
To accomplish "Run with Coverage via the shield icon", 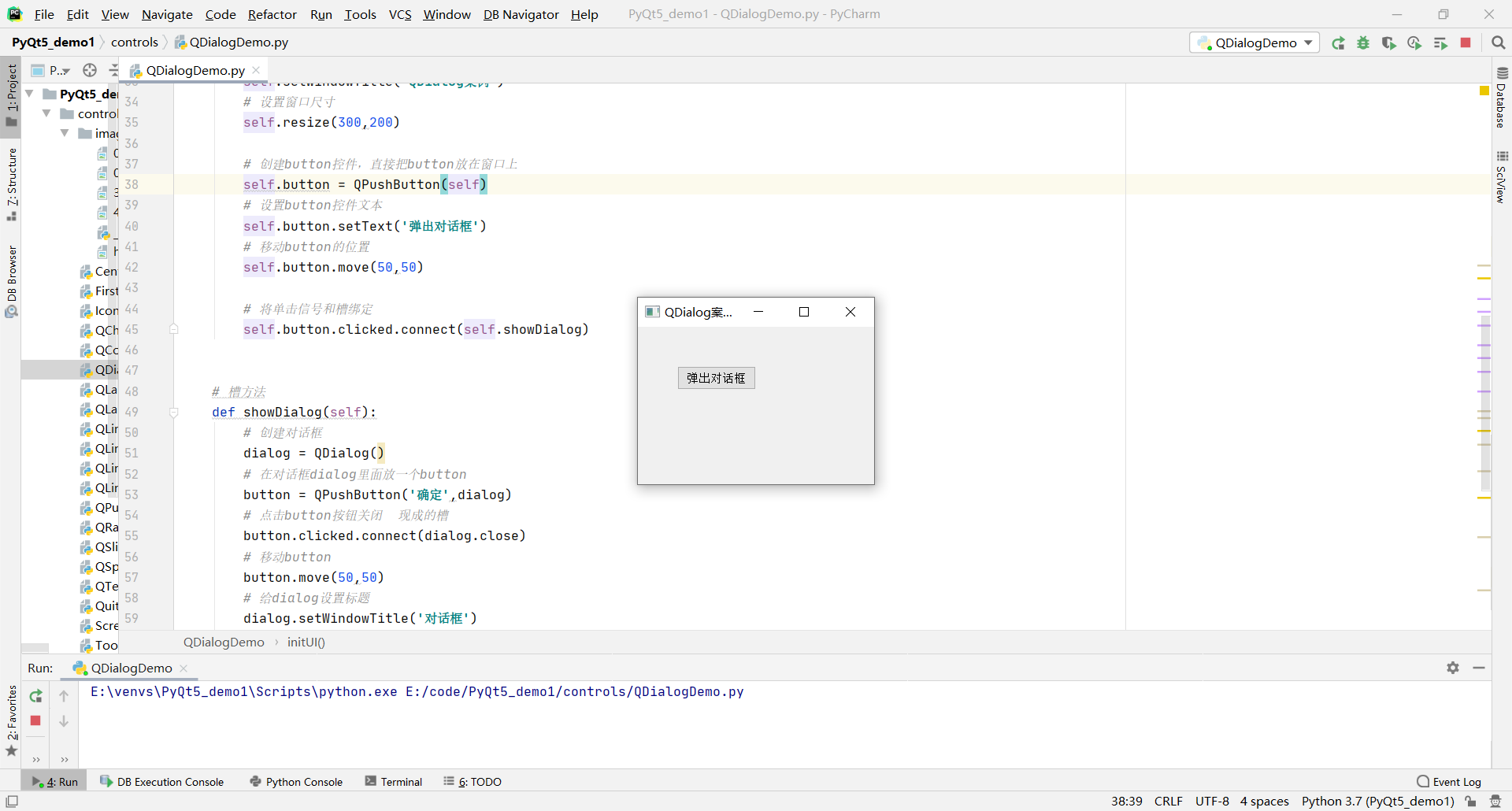I will point(1388,43).
